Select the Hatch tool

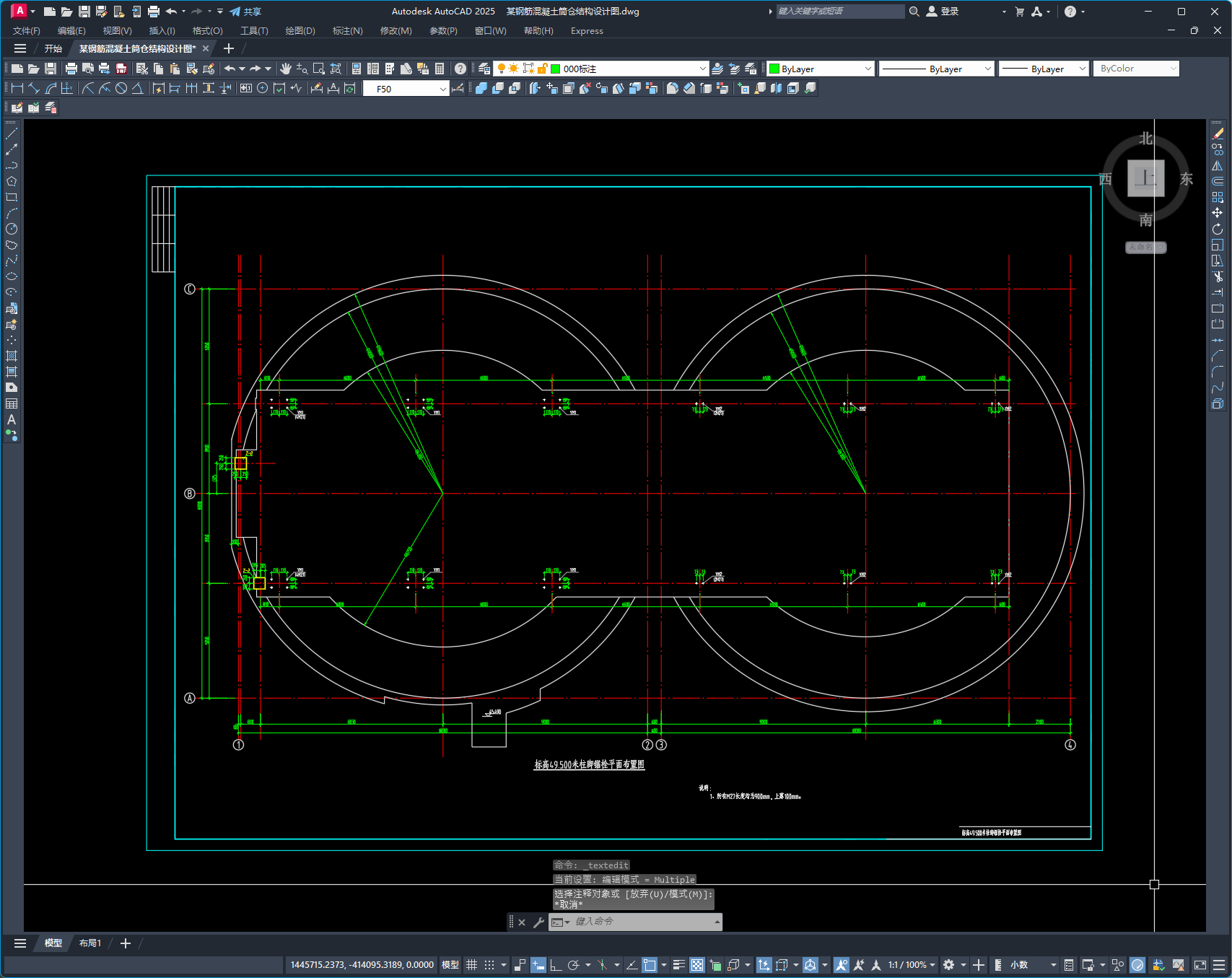pyautogui.click(x=12, y=356)
